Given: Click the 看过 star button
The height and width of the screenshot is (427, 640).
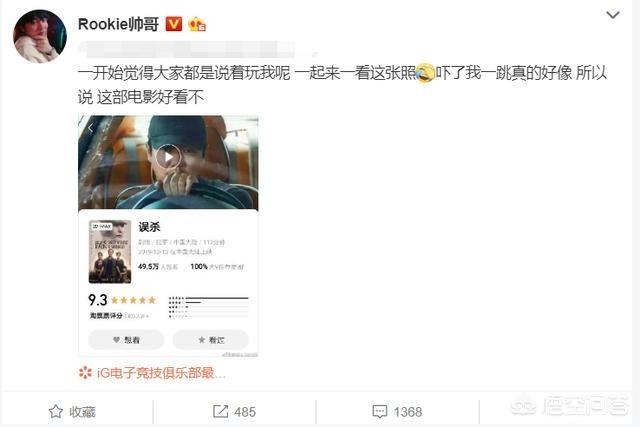Looking at the screenshot, I should (x=211, y=340).
